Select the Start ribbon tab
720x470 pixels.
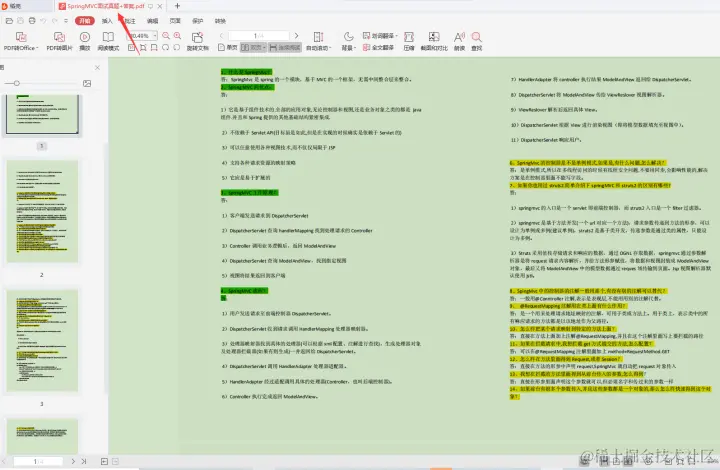[84, 21]
